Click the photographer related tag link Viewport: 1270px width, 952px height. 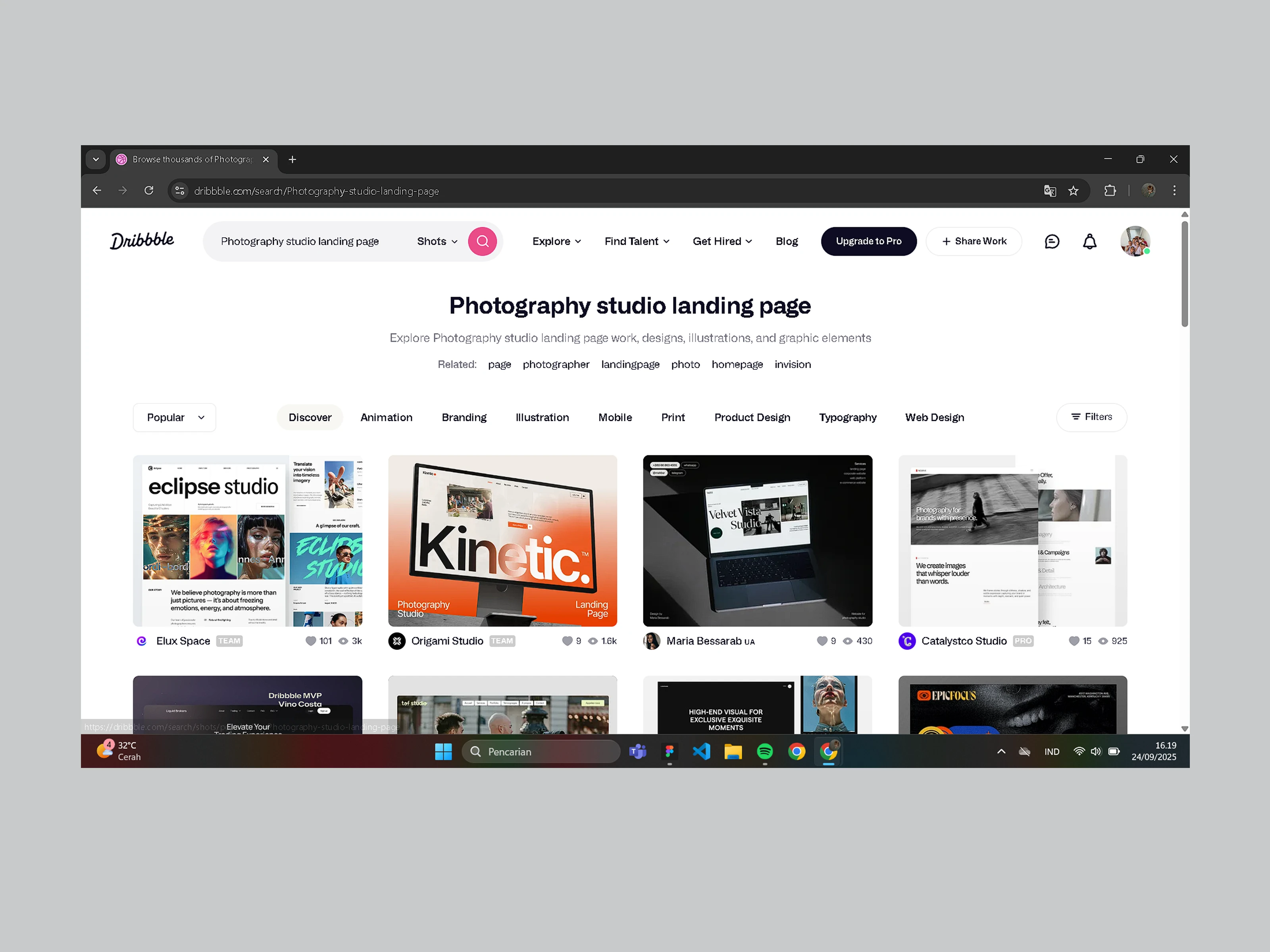pyautogui.click(x=555, y=365)
